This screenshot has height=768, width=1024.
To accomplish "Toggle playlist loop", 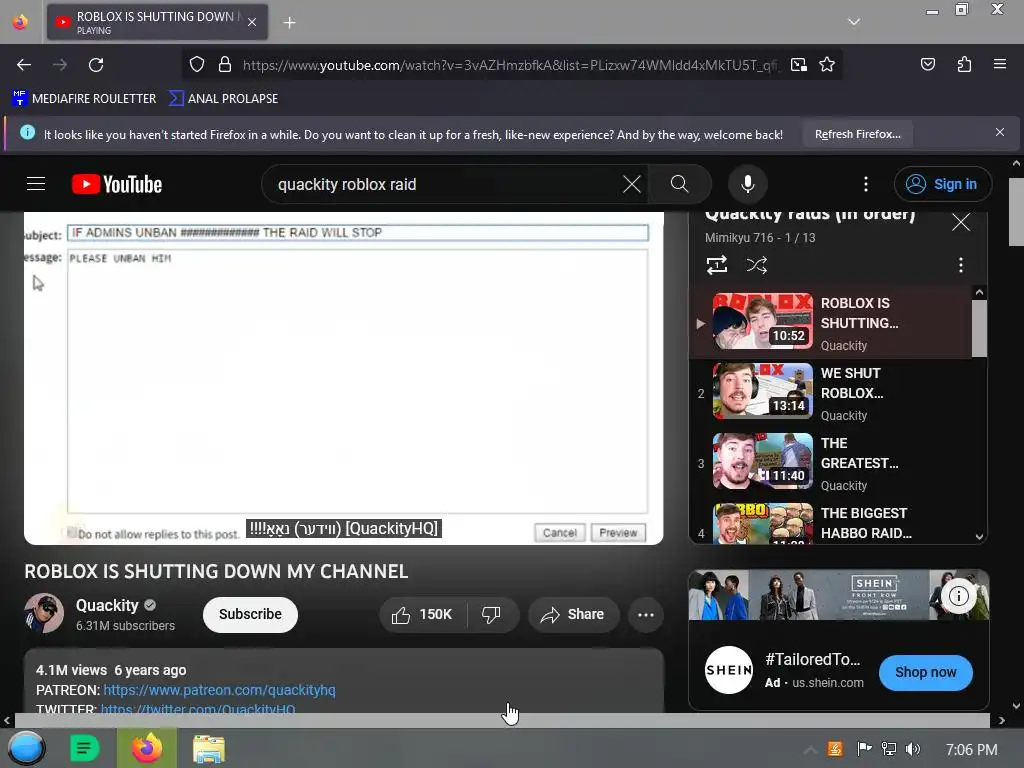I will pyautogui.click(x=716, y=265).
